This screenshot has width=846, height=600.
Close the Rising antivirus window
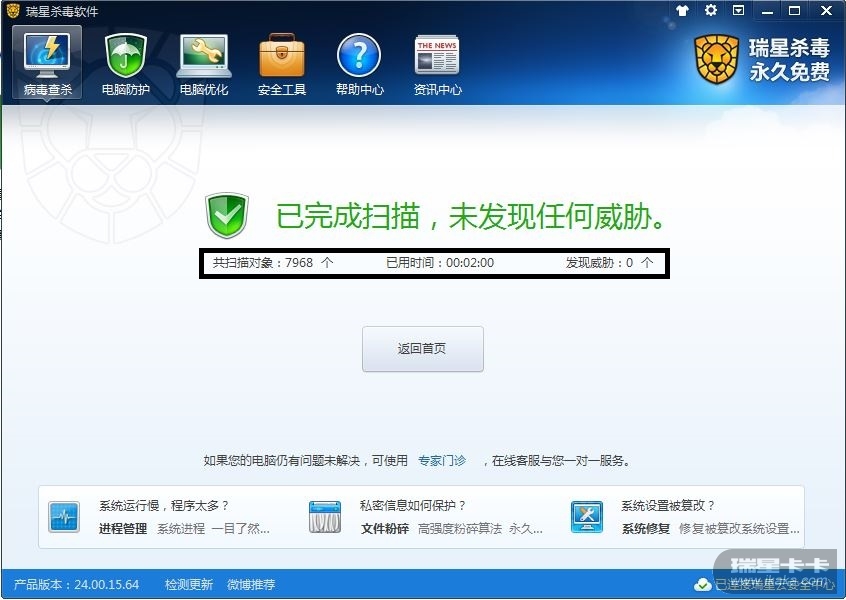pos(826,10)
